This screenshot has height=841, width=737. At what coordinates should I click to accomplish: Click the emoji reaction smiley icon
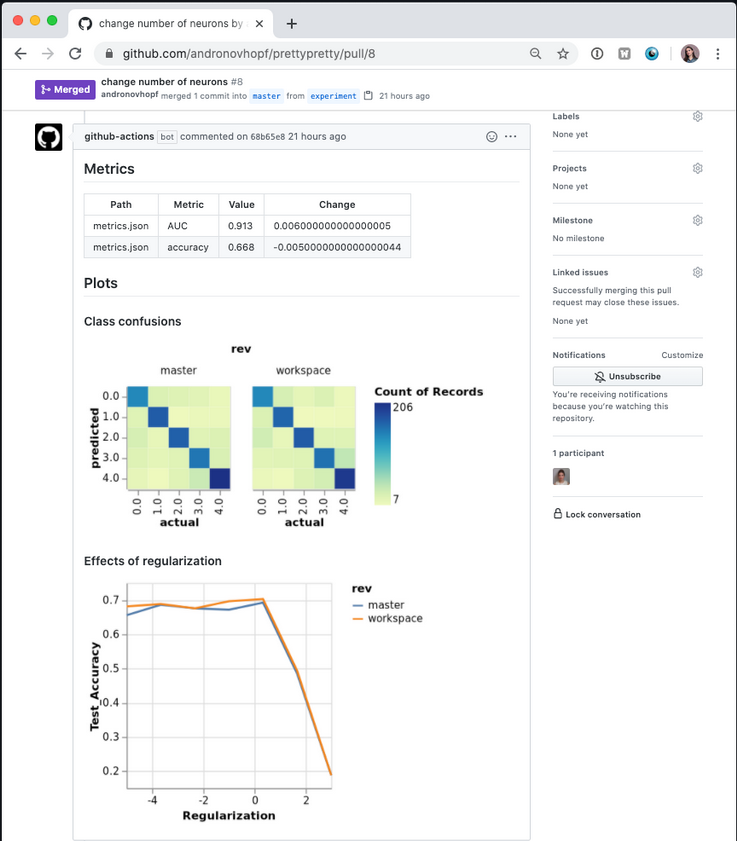tap(491, 137)
